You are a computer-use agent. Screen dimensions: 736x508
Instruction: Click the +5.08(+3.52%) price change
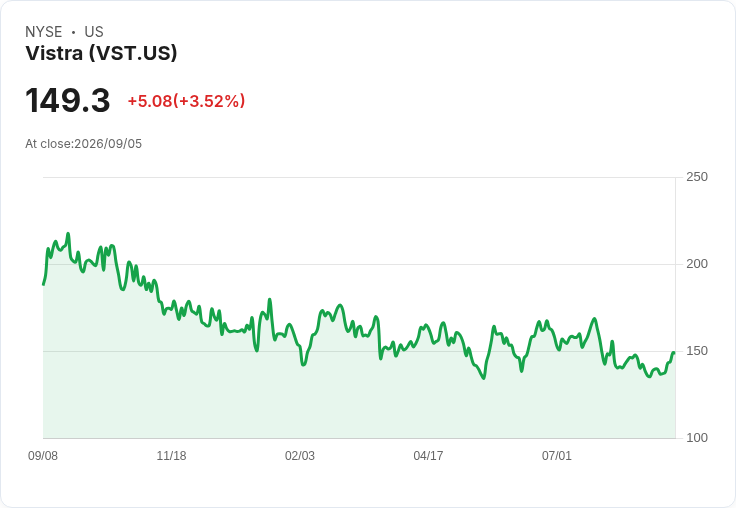point(186,101)
